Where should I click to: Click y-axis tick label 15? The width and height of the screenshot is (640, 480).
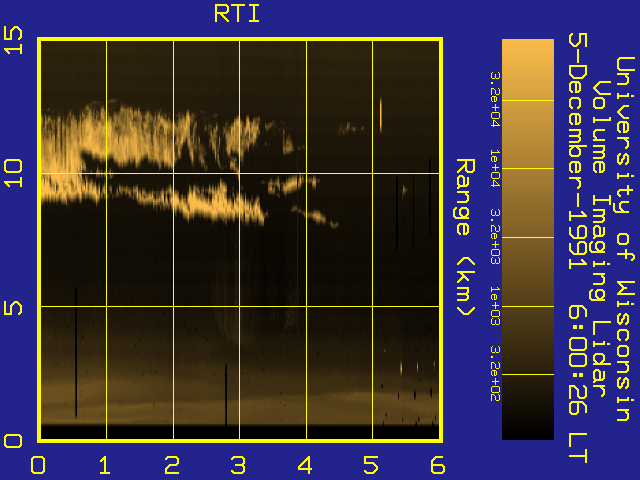(x=13, y=40)
